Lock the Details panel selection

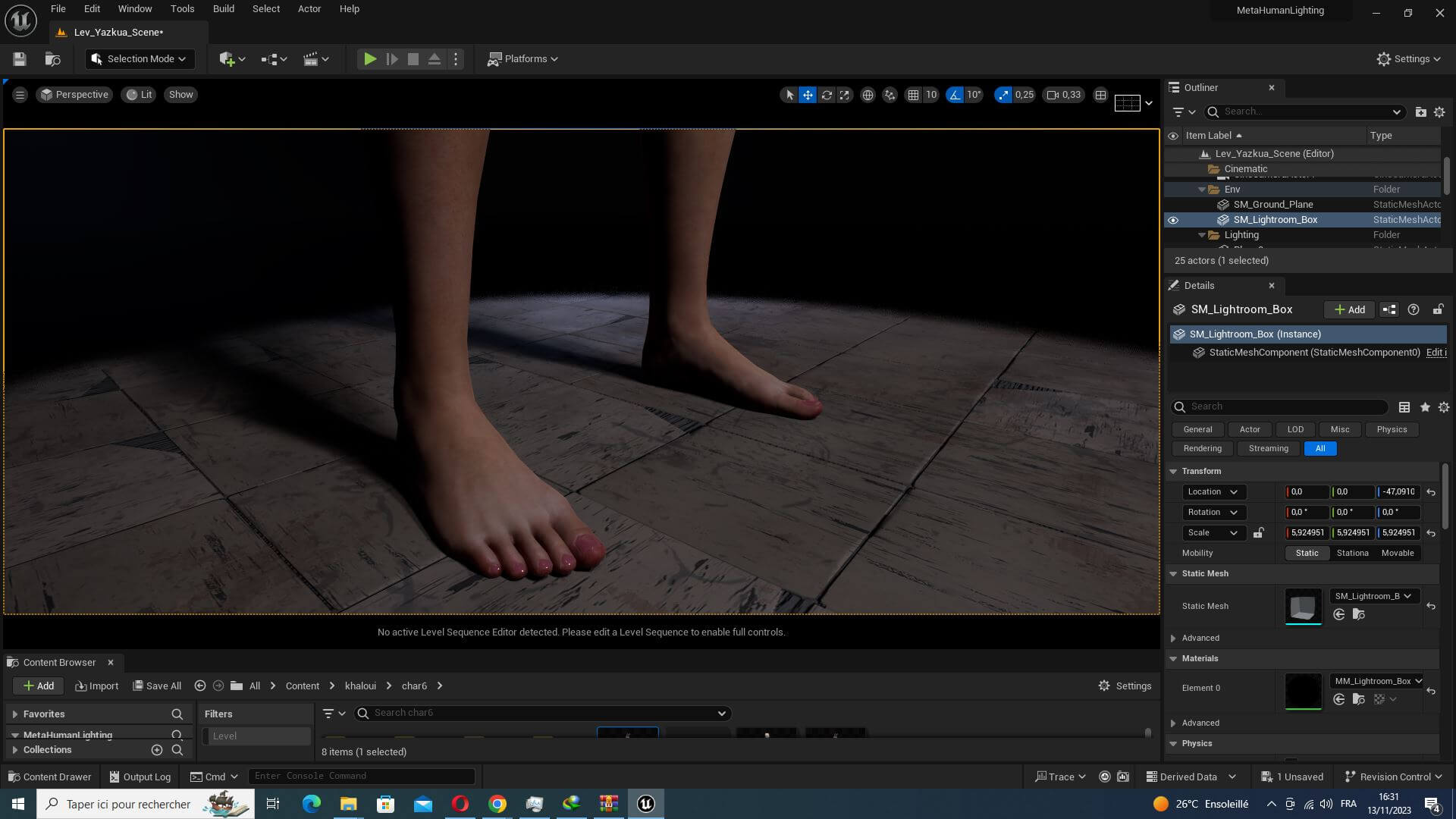click(x=1437, y=309)
